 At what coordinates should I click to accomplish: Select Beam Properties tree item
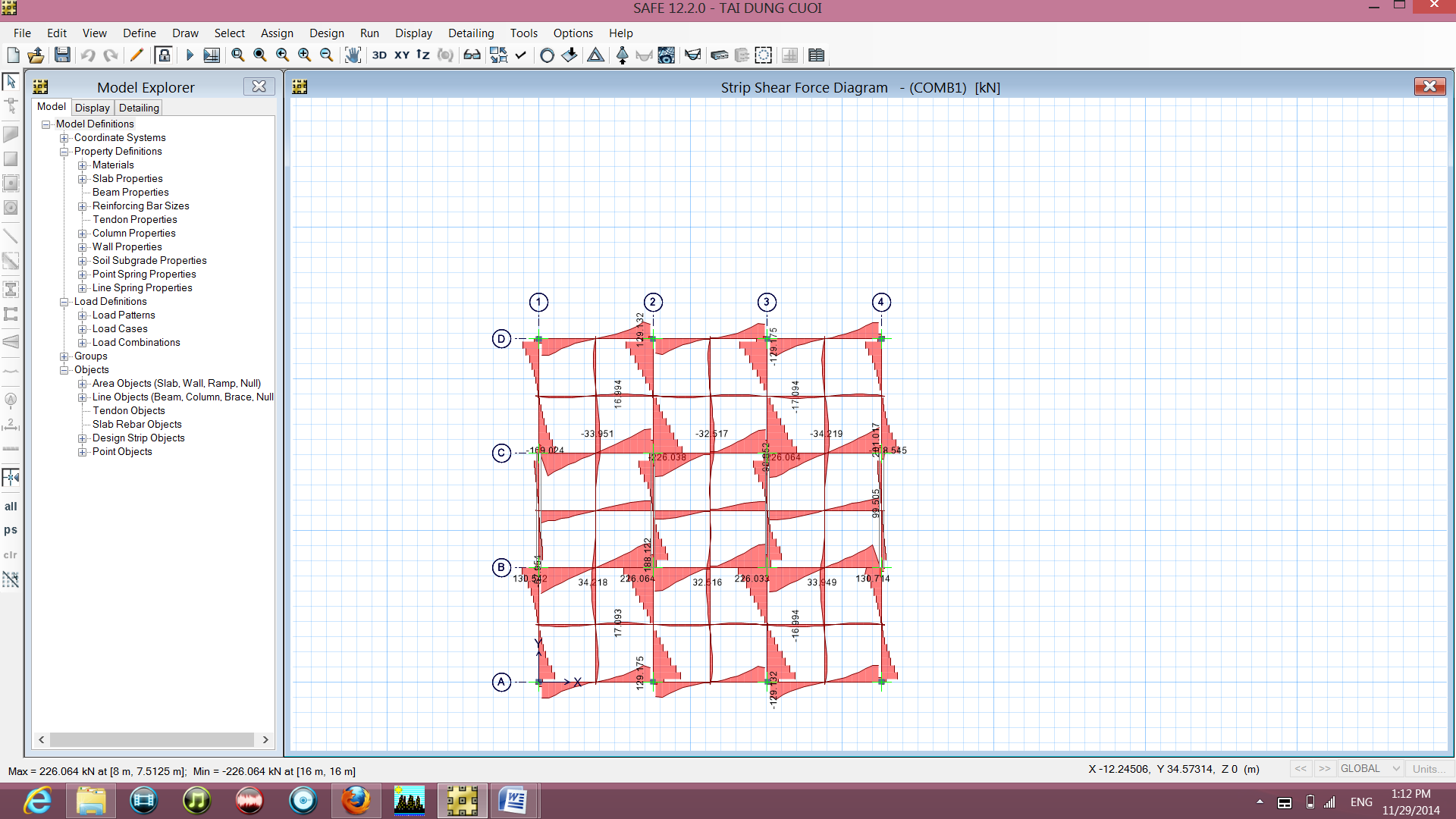[x=130, y=193]
